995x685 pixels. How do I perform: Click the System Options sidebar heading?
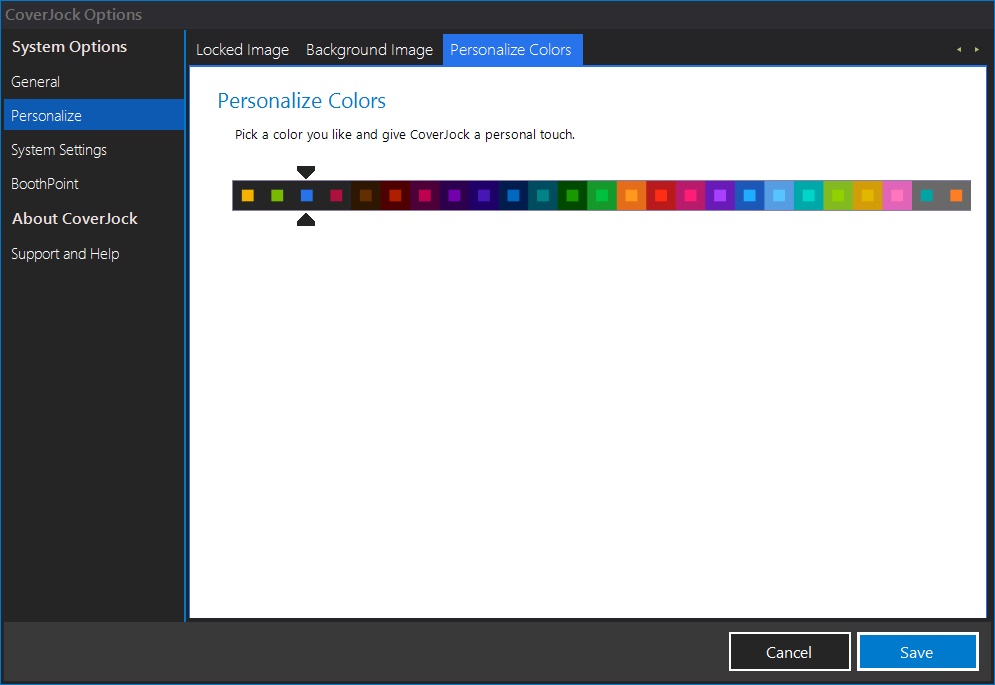(x=69, y=47)
